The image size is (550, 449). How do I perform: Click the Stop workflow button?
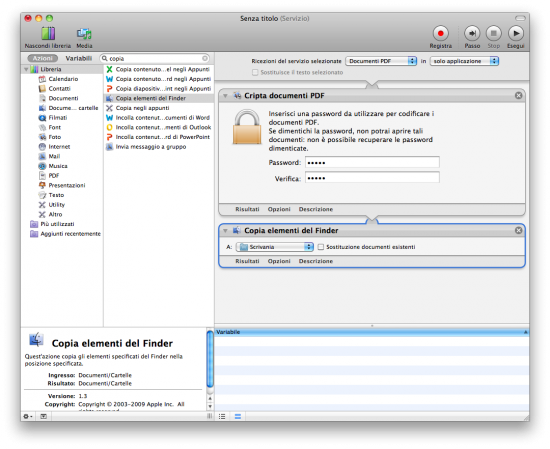494,33
